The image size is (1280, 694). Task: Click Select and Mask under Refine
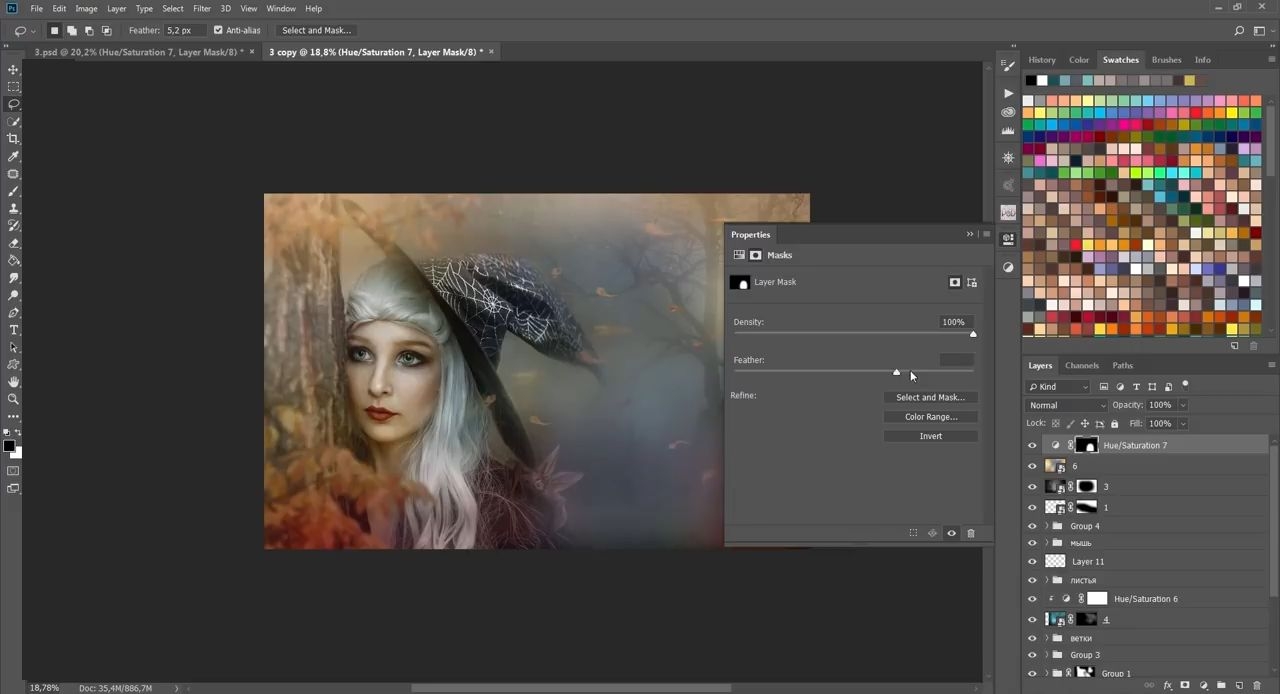[931, 397]
